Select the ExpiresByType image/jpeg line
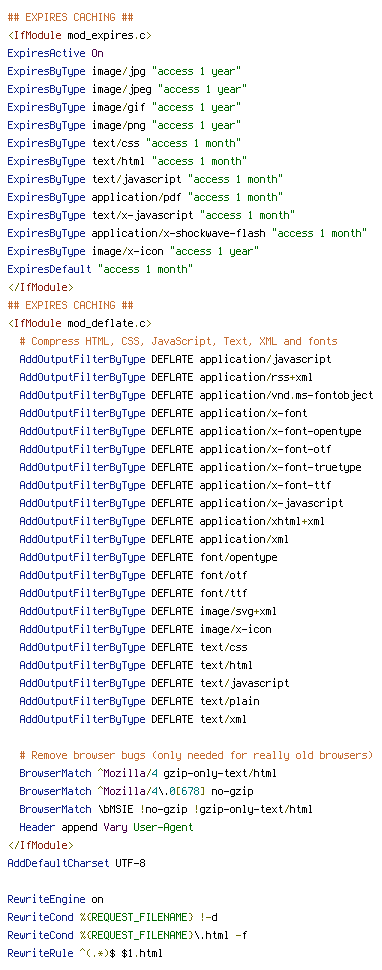This screenshot has width=382, height=970. point(127,89)
